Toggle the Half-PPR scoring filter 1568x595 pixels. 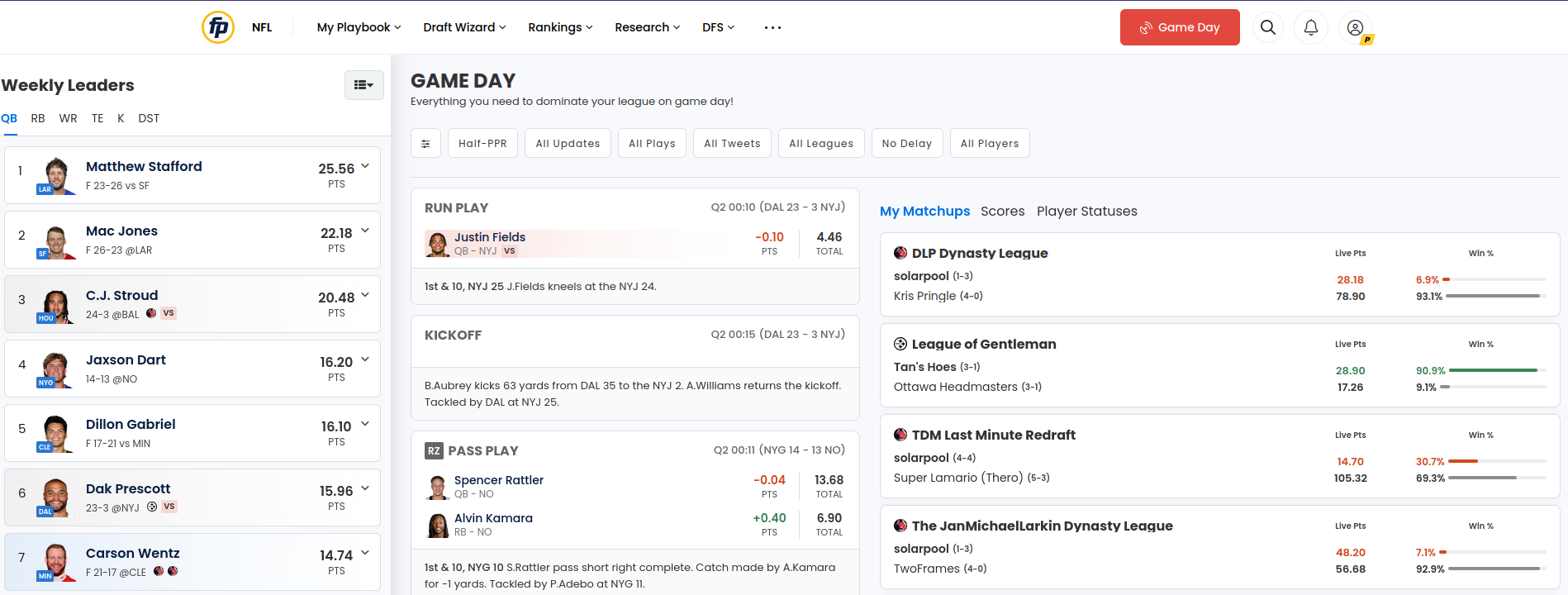click(482, 143)
